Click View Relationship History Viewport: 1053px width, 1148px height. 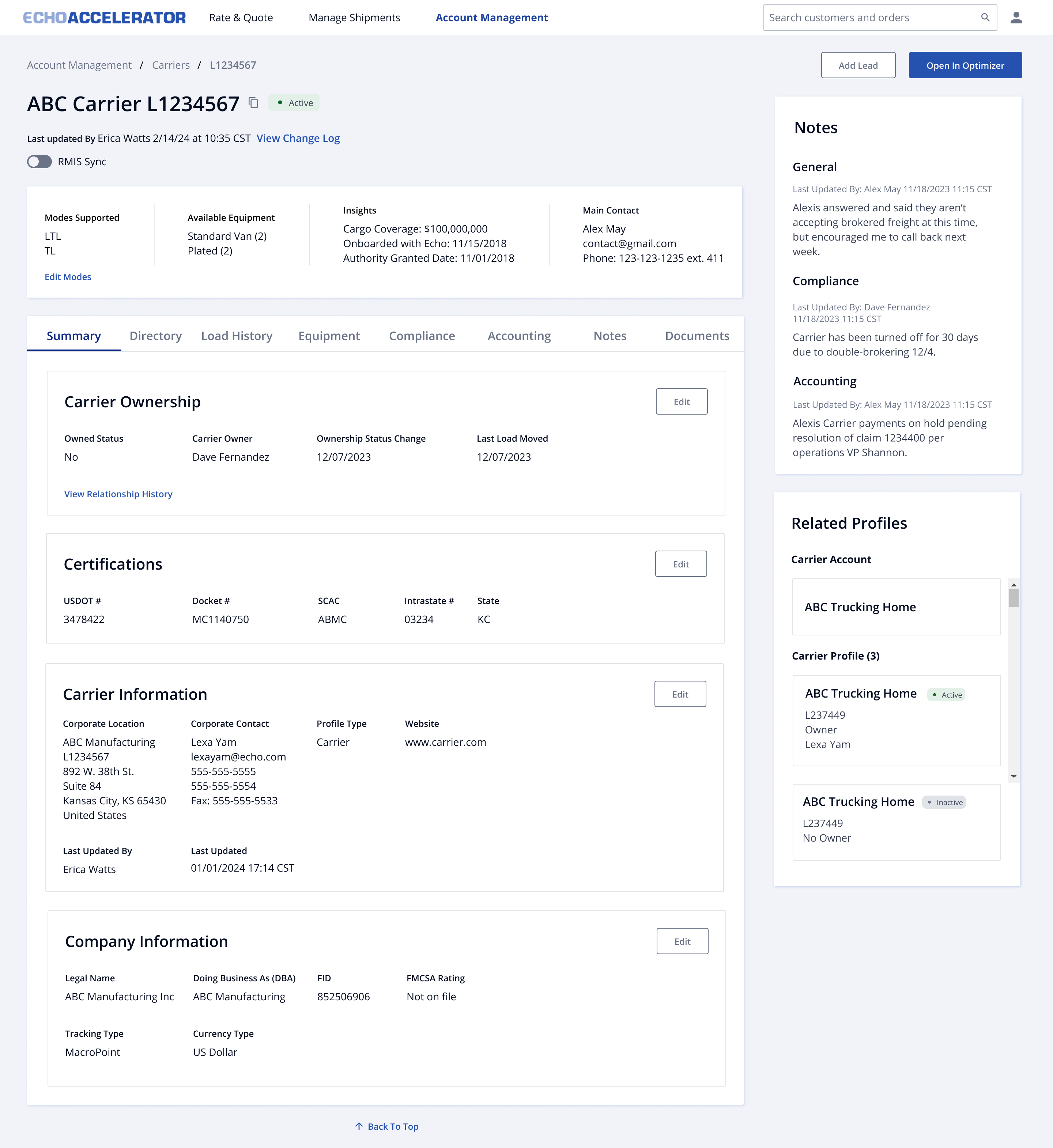coord(118,494)
